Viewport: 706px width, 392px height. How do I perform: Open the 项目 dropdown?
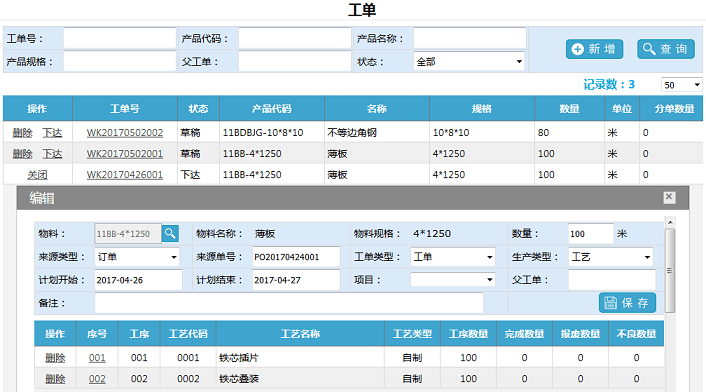(453, 280)
